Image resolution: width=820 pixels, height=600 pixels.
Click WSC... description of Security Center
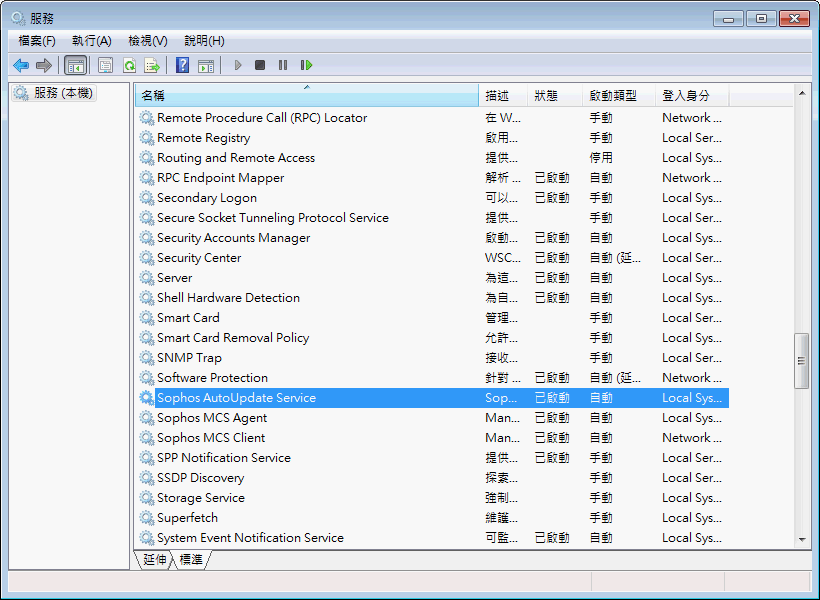[503, 258]
